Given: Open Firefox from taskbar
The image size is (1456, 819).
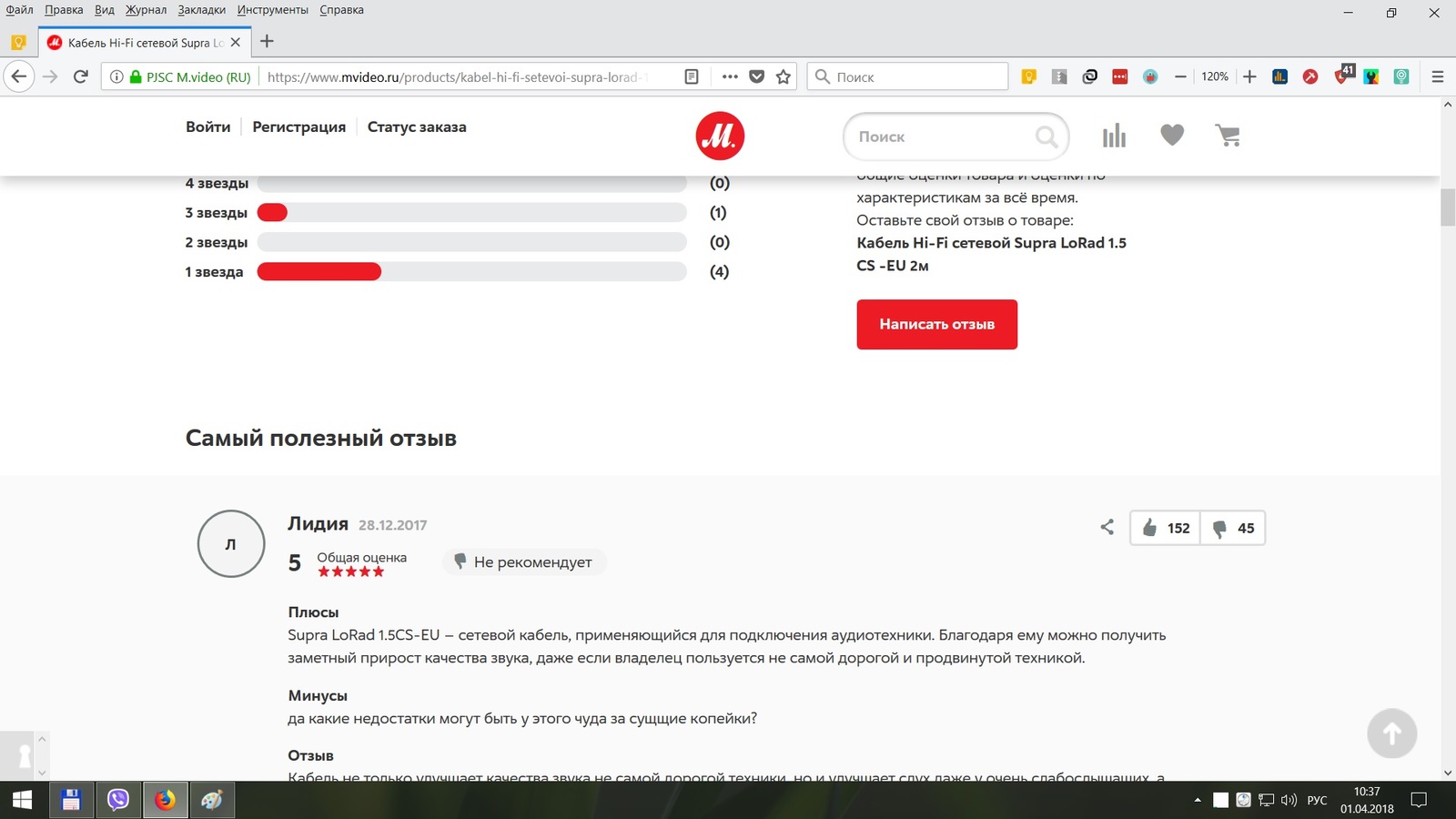Looking at the screenshot, I should [x=165, y=800].
